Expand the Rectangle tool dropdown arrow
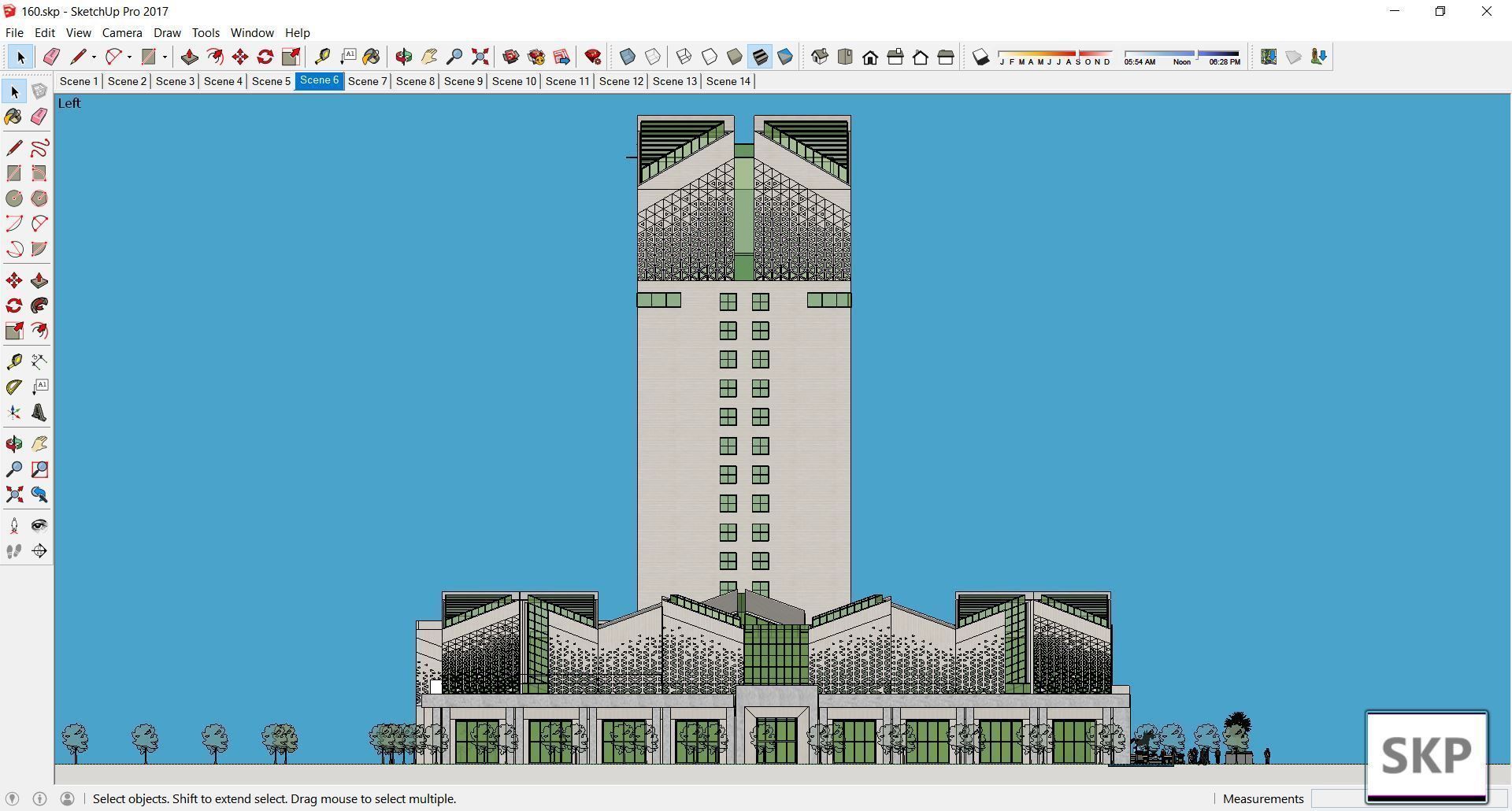The height and width of the screenshot is (811, 1512). [165, 57]
